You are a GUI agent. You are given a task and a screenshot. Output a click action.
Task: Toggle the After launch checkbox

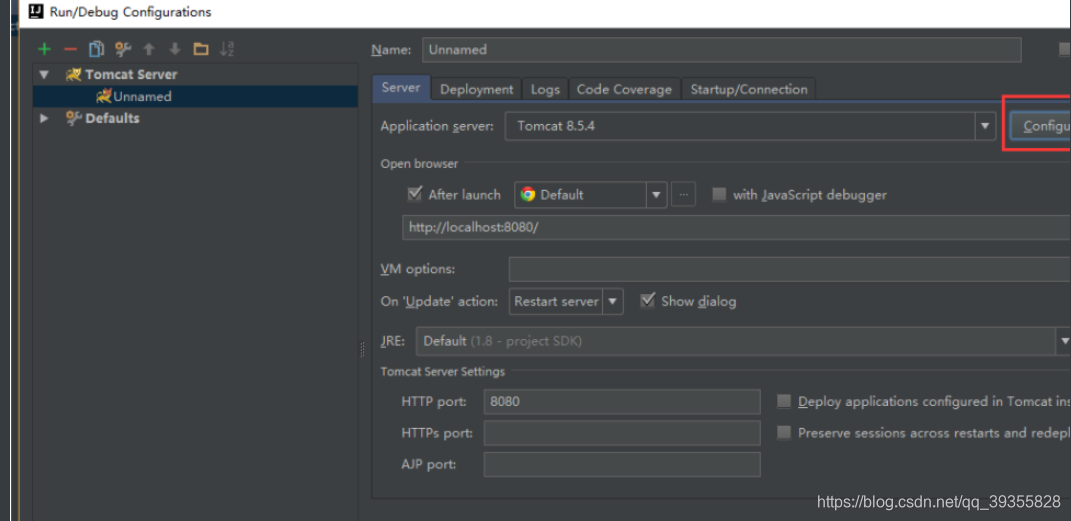click(414, 194)
